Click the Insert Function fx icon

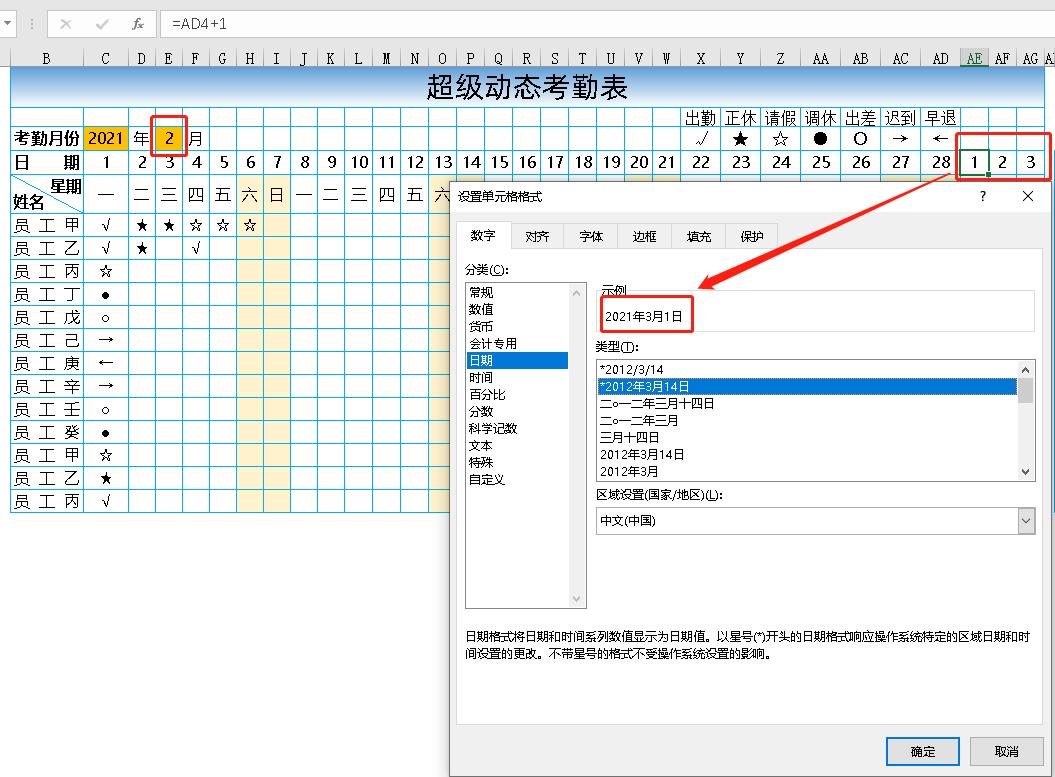pos(137,25)
